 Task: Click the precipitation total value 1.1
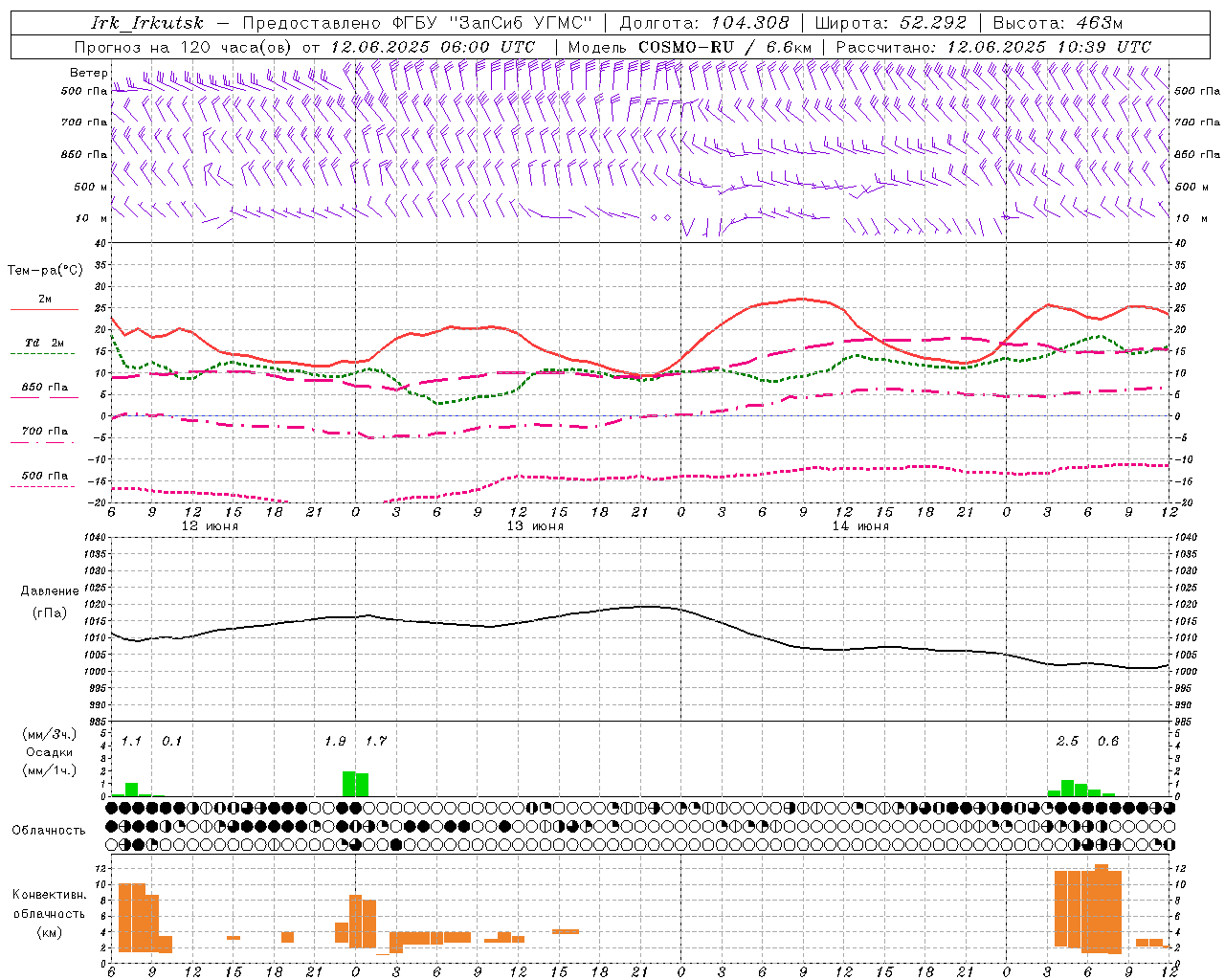131,742
